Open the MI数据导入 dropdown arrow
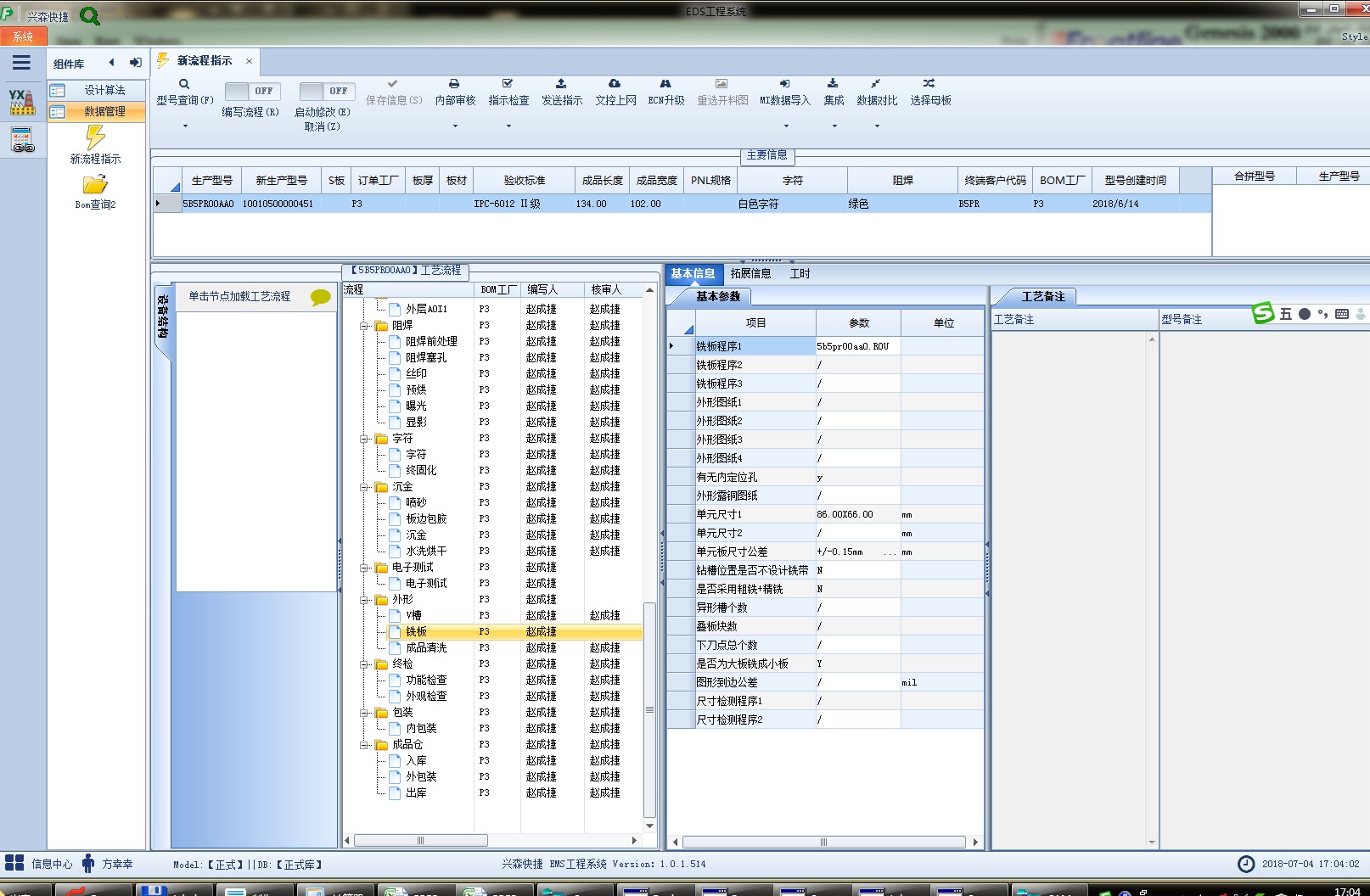Image resolution: width=1370 pixels, height=896 pixels. click(x=786, y=126)
